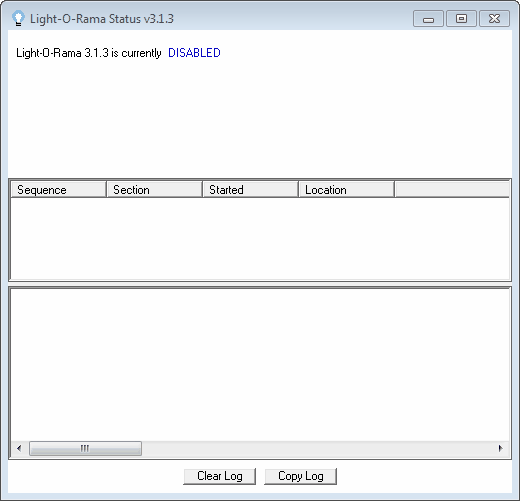The height and width of the screenshot is (501, 520).
Task: Click the blue DISABLED status text
Action: (194, 53)
